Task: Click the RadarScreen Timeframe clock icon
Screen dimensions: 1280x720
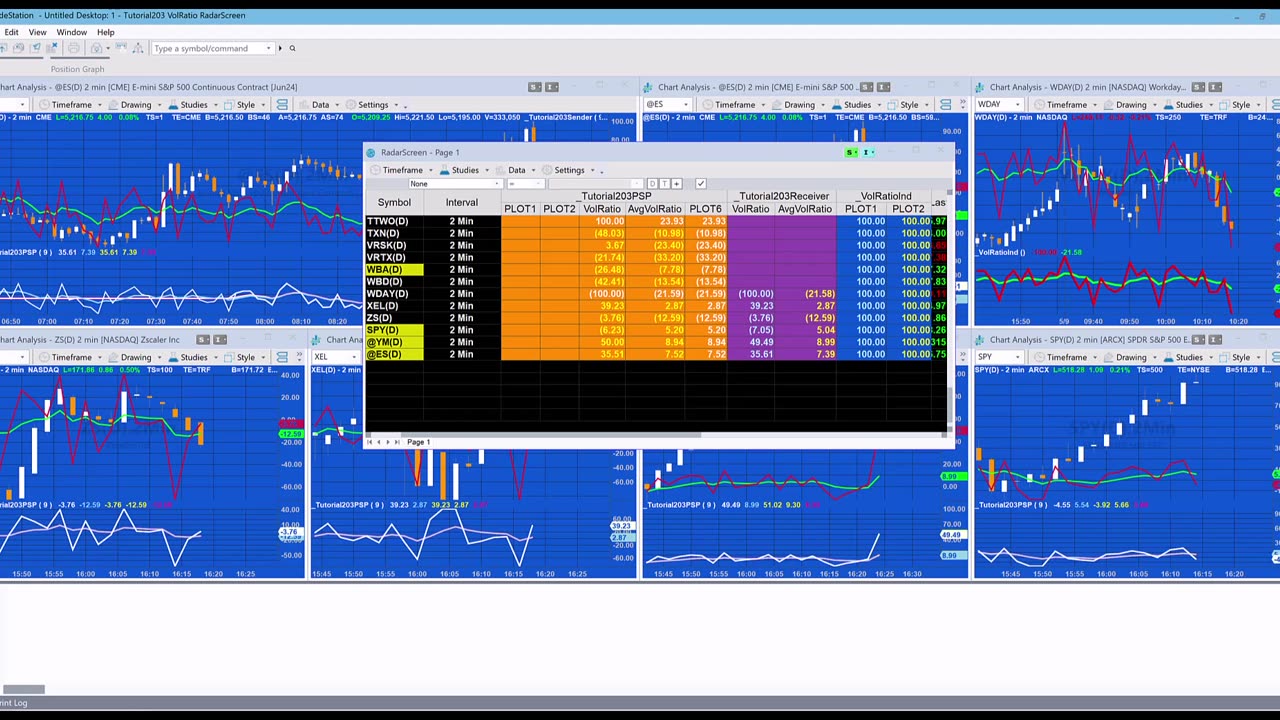Action: pos(376,170)
